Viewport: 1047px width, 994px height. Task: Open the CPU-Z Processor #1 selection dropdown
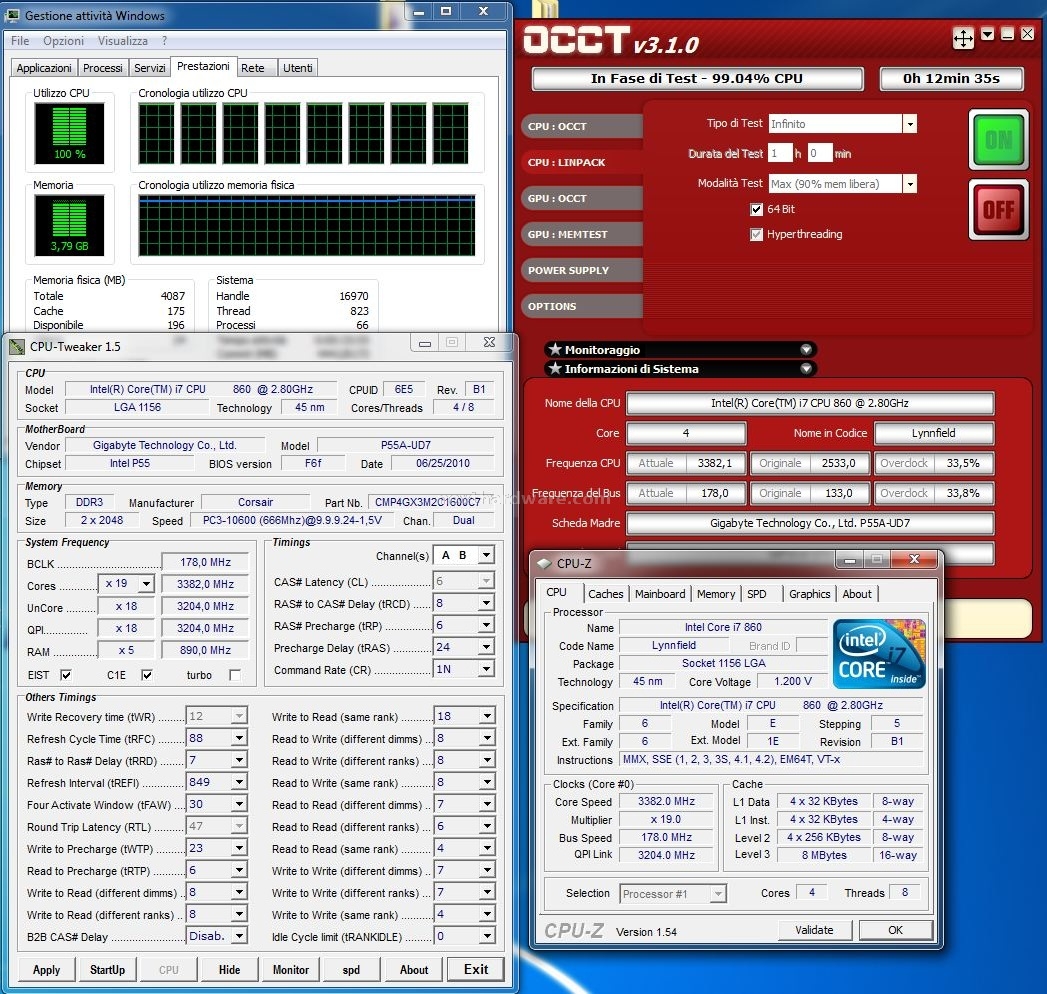pos(718,893)
